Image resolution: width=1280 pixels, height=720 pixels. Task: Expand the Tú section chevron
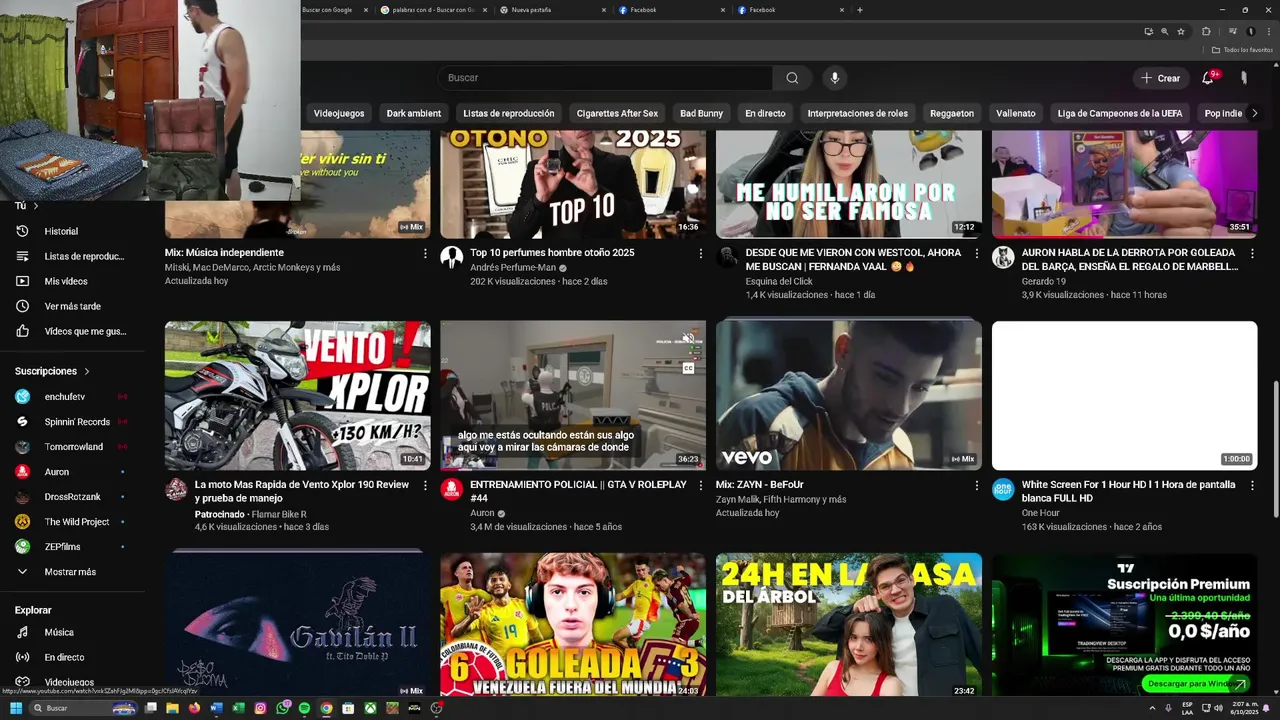pyautogui.click(x=36, y=206)
